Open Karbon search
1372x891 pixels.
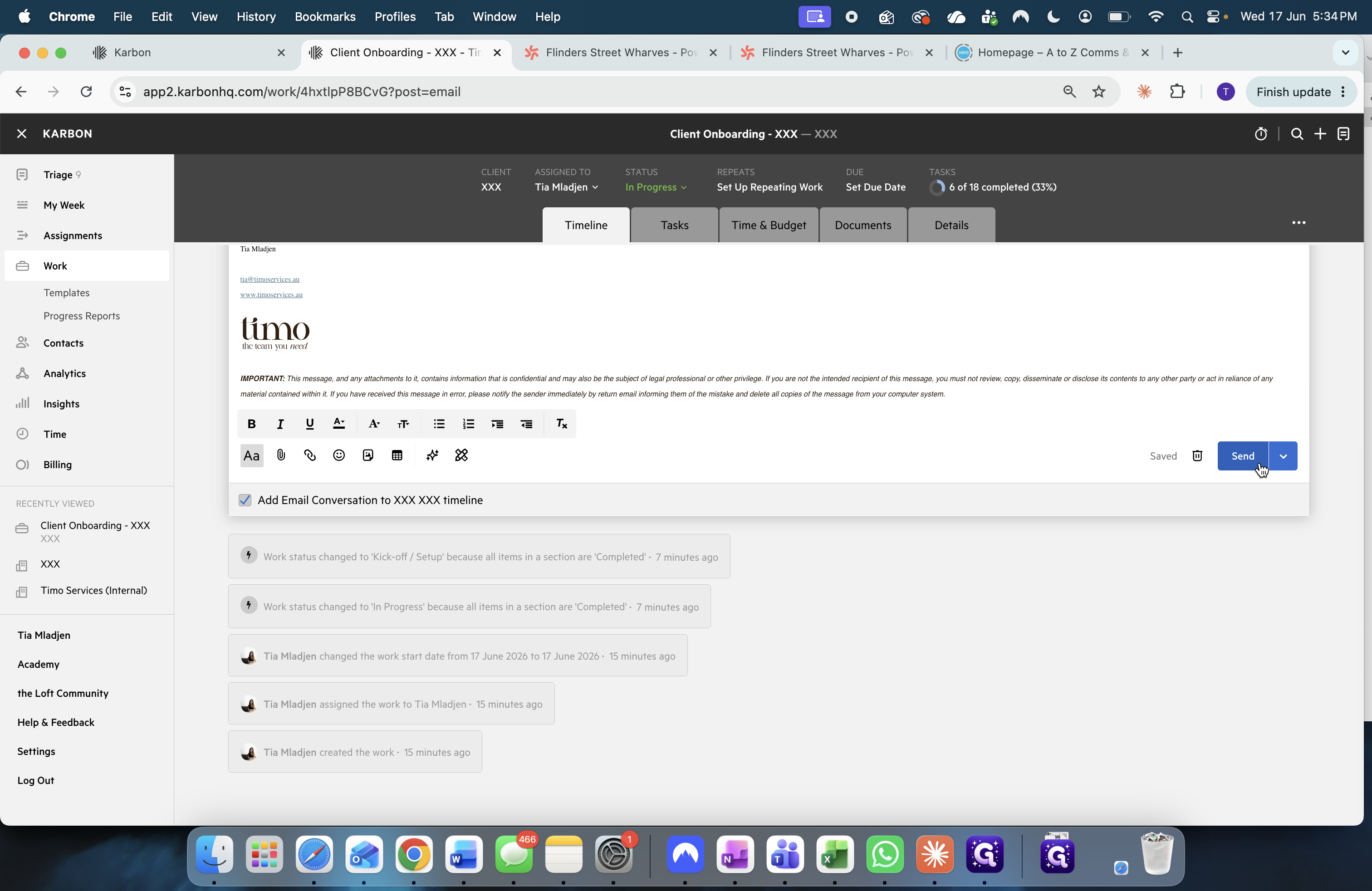pyautogui.click(x=1297, y=134)
